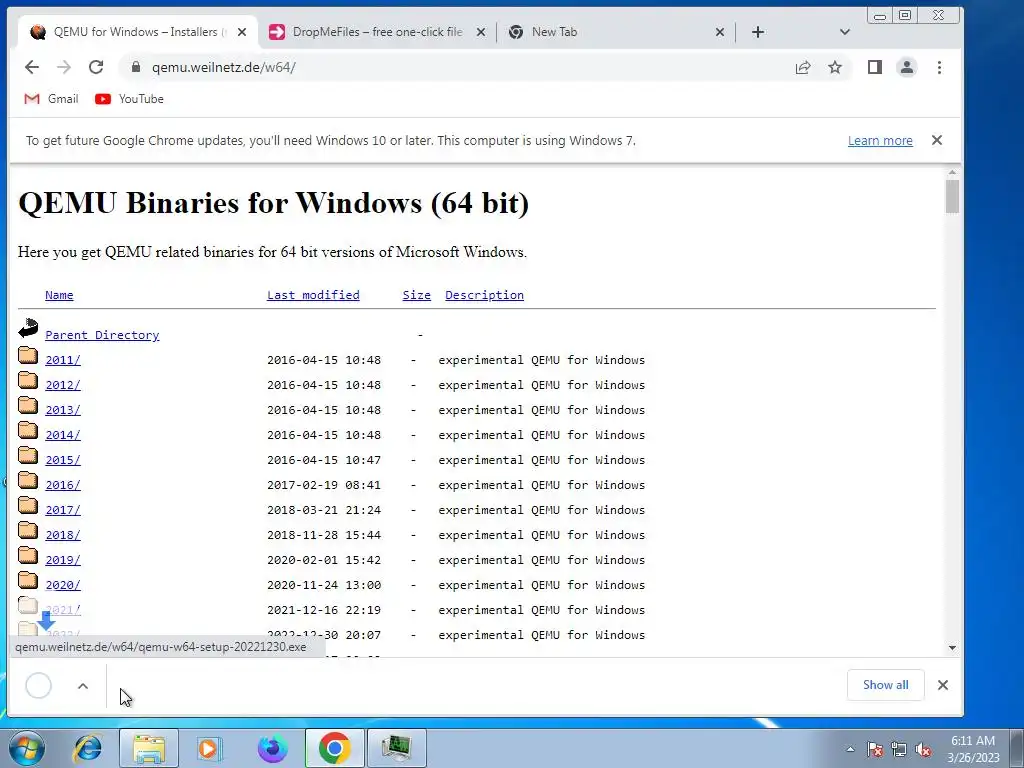Open the 2011/ folder link
1024x768 pixels.
click(x=63, y=360)
